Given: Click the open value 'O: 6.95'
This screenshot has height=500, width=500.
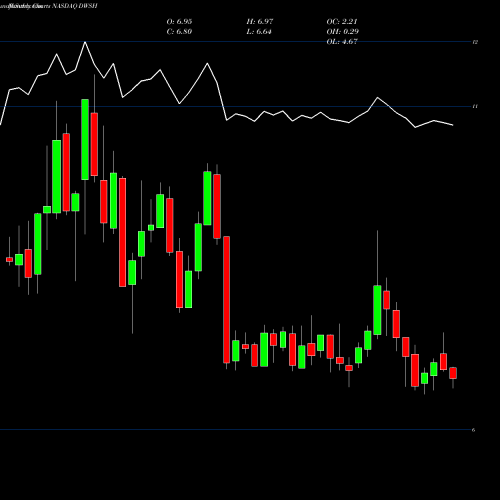Looking at the screenshot, I should click(x=179, y=22).
